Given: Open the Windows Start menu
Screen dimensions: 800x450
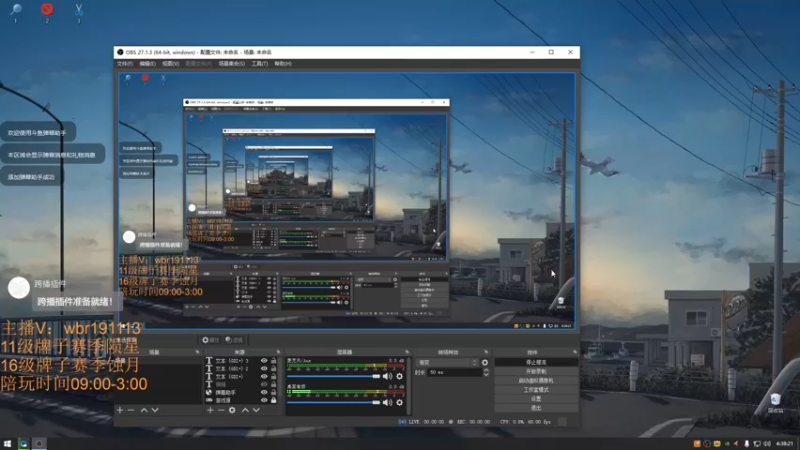Looking at the screenshot, I should pyautogui.click(x=7, y=443).
